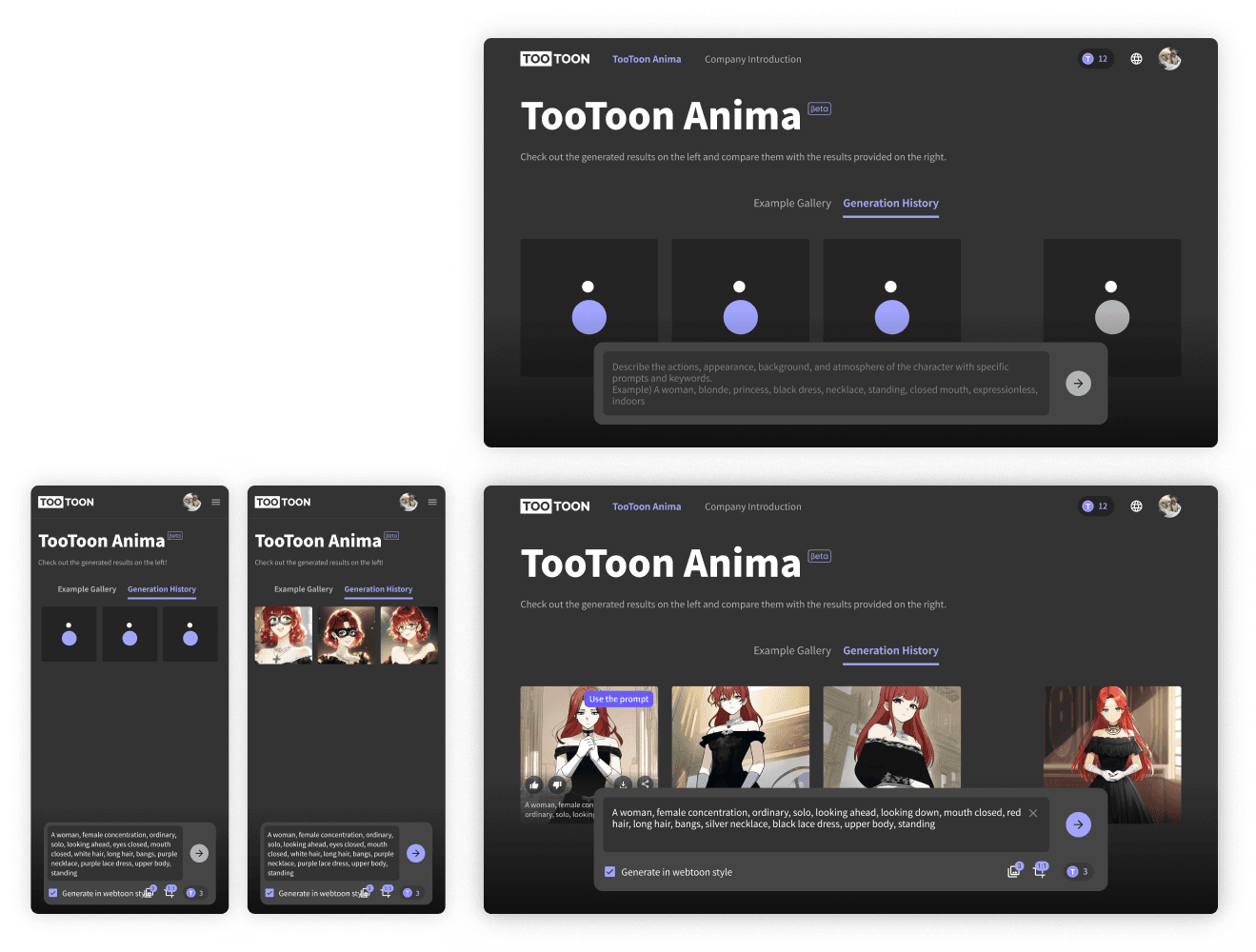Open image count selector in results desktop view
The width and height of the screenshot is (1256, 952).
coord(1014,871)
